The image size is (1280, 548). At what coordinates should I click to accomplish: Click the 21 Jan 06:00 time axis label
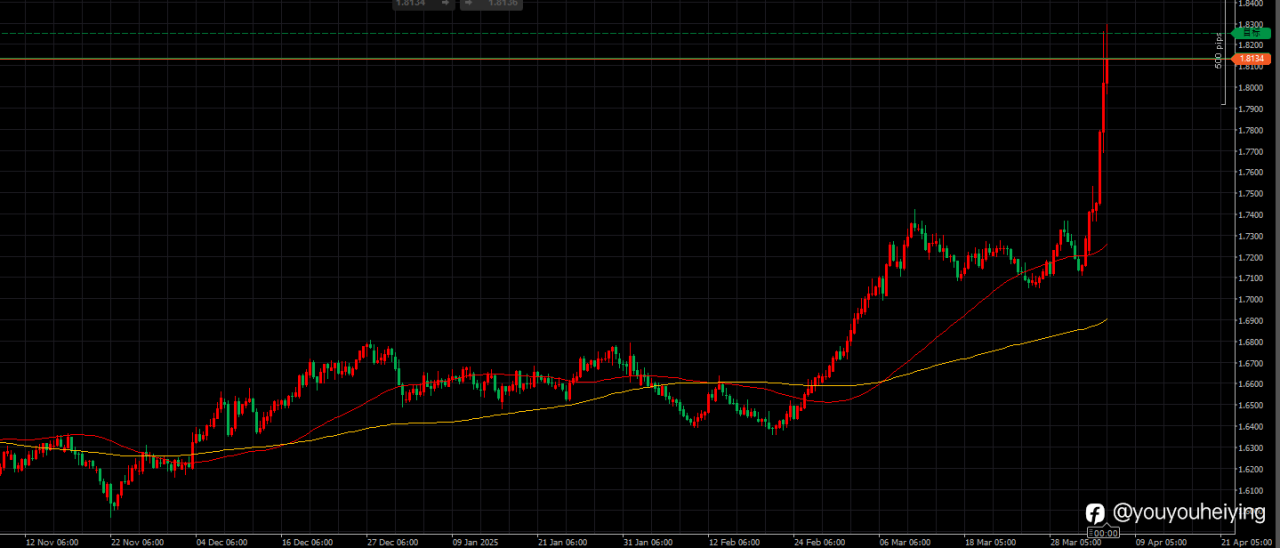pos(563,542)
